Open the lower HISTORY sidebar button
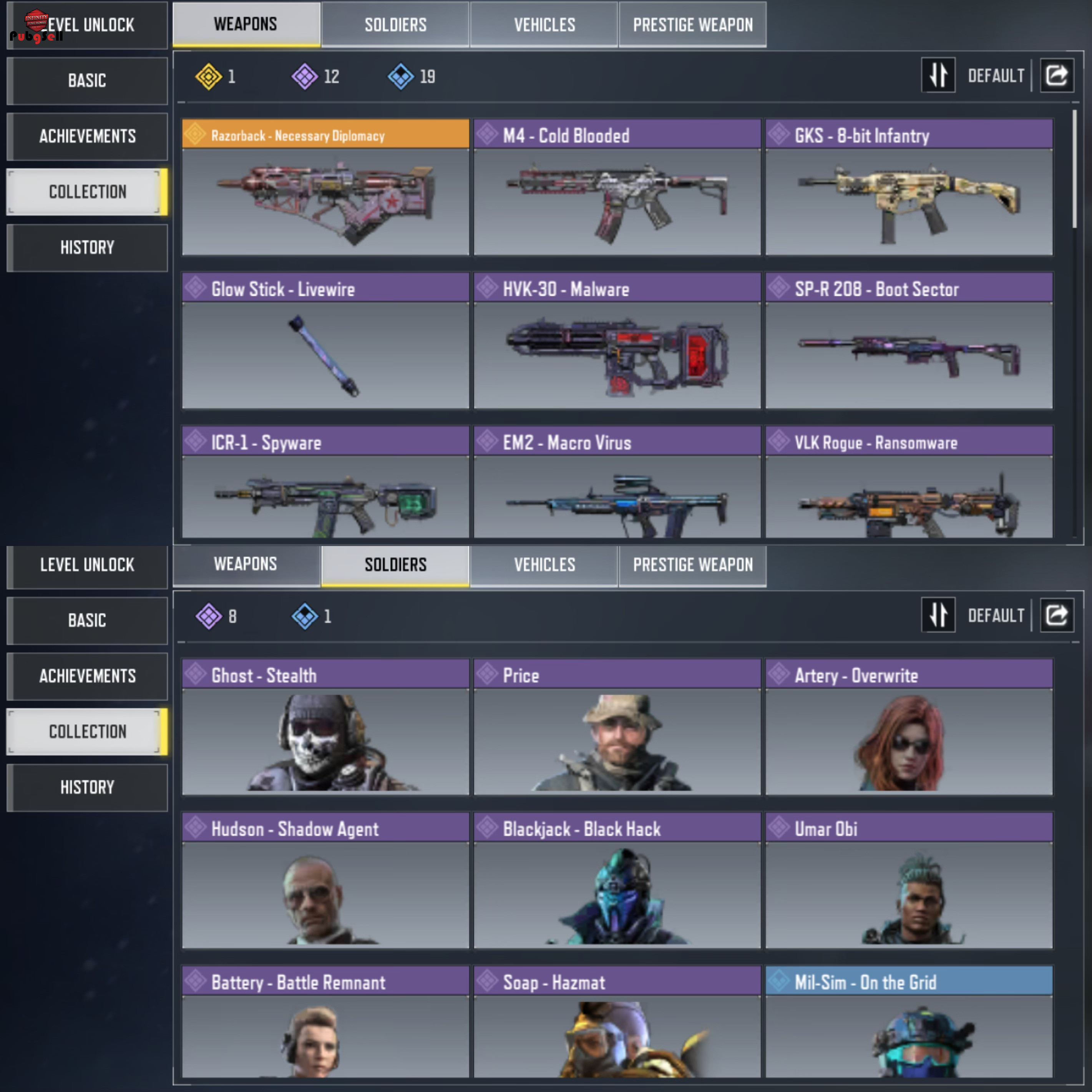The height and width of the screenshot is (1092, 1092). tap(87, 787)
